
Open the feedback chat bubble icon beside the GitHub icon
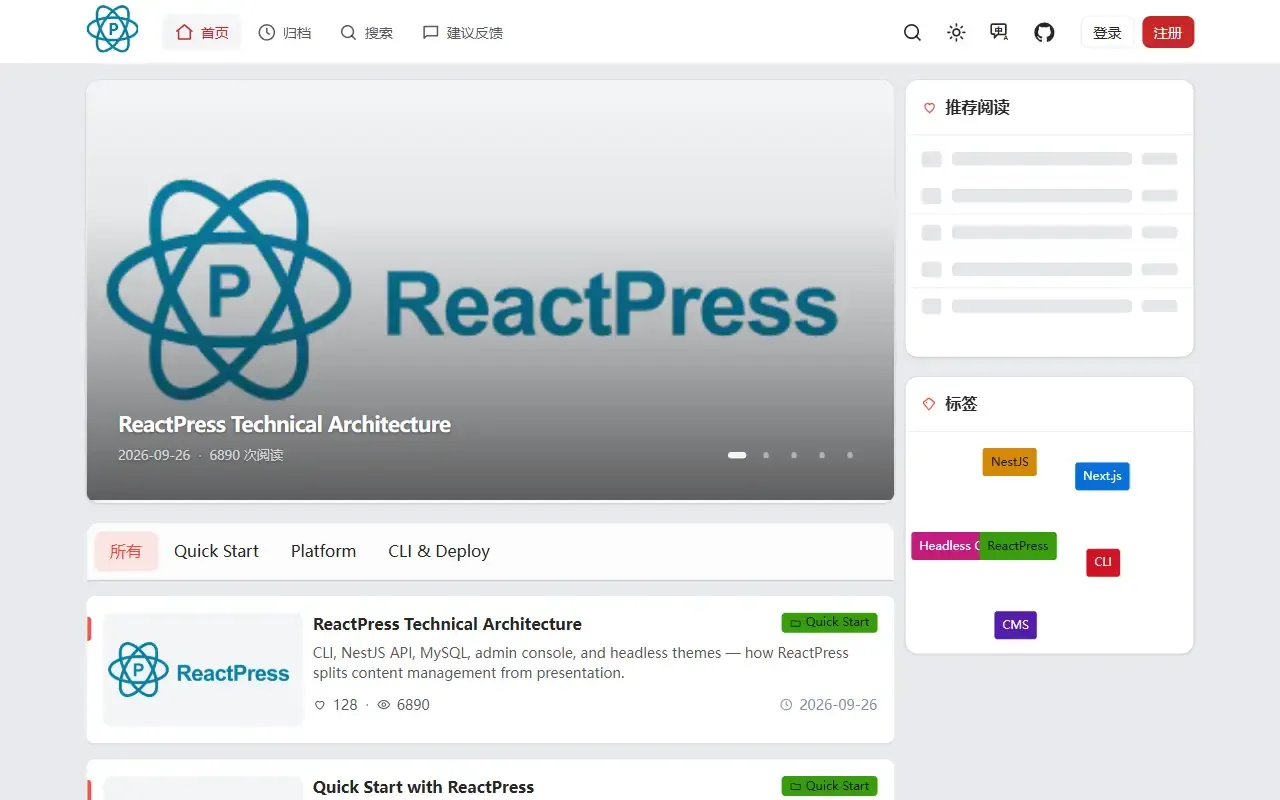pos(999,33)
